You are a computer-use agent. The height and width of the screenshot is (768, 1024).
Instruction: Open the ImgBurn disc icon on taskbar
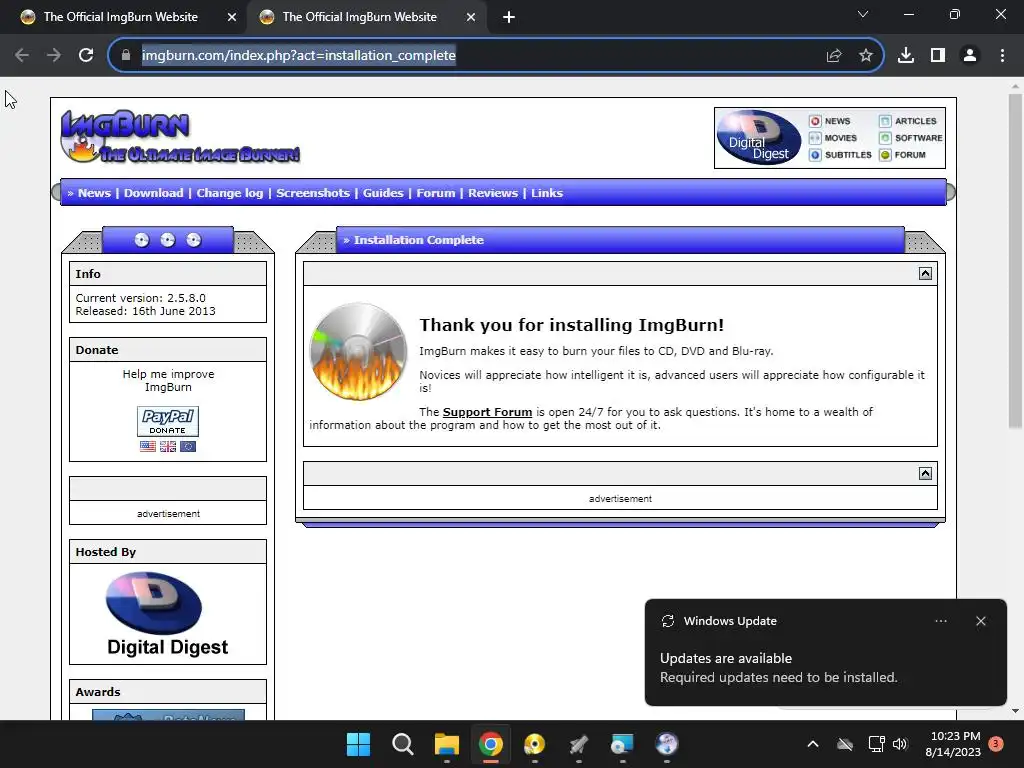534,744
